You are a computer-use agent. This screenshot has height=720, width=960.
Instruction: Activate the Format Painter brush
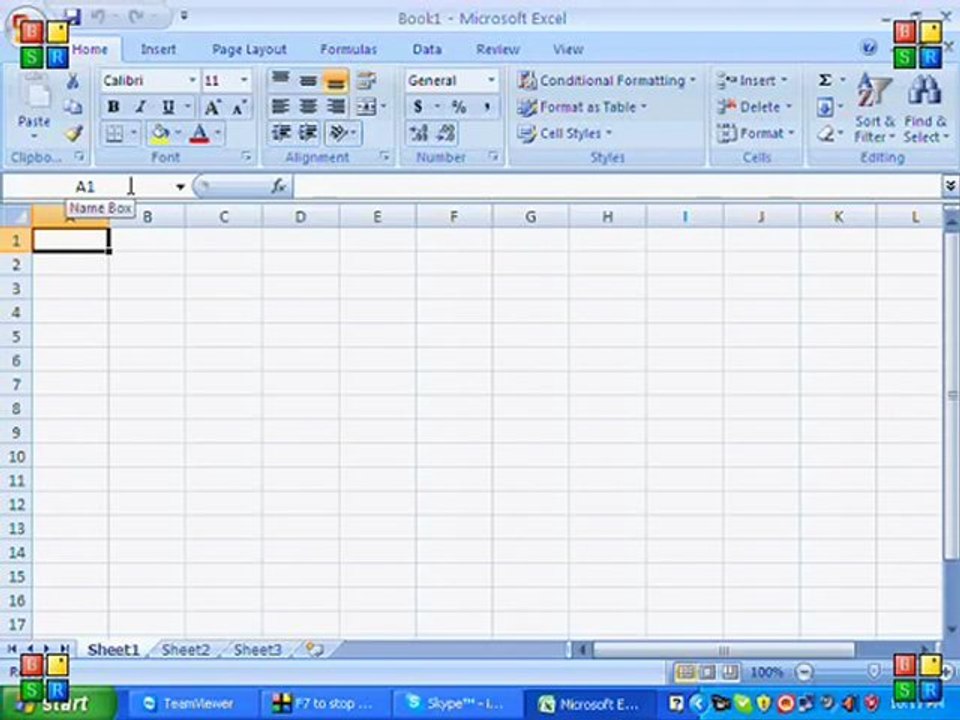click(74, 133)
